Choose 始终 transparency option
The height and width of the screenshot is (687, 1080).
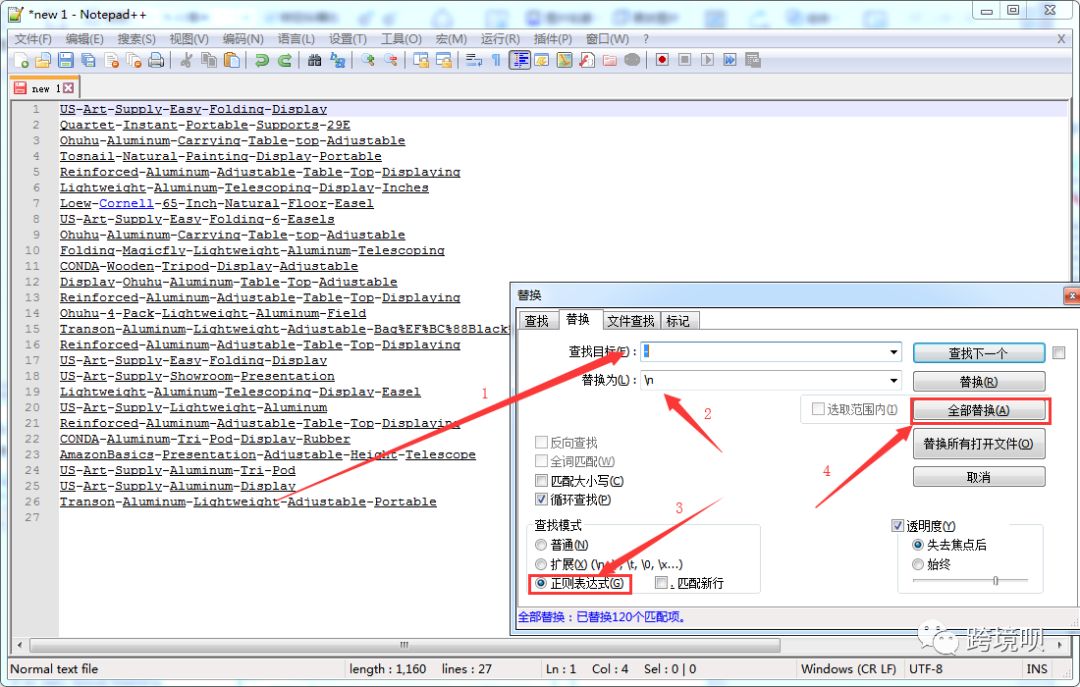coord(917,564)
